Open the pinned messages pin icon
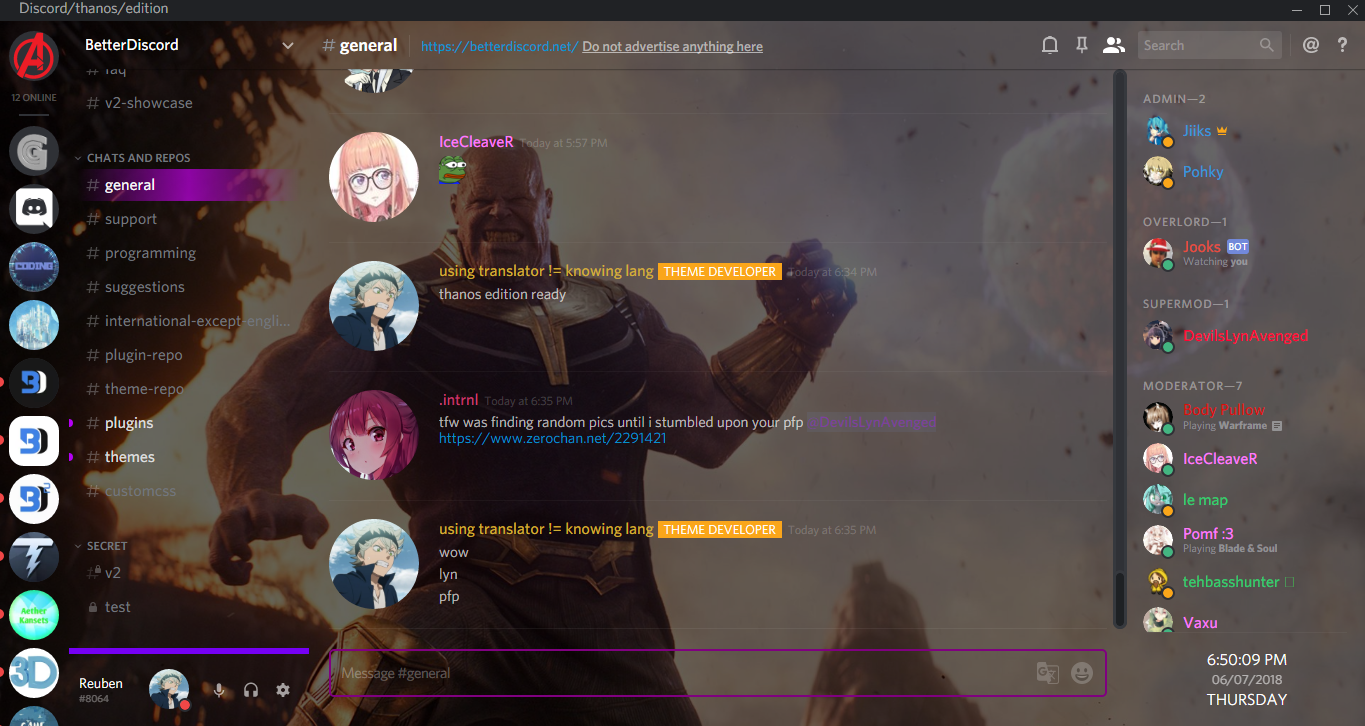 1082,45
